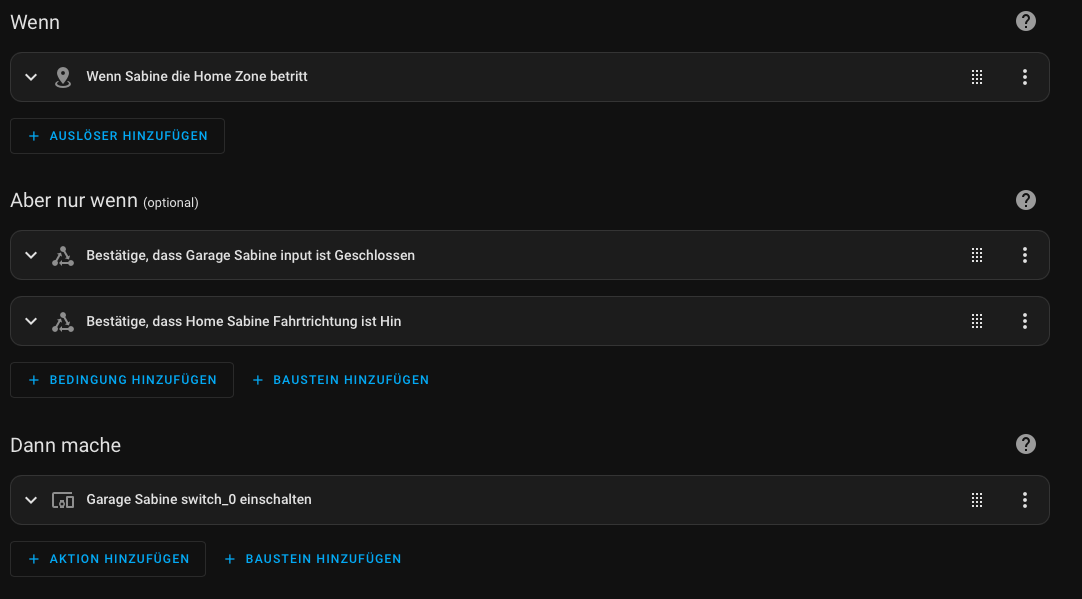Click Bedingung hinzufügen button
1082x599 pixels.
pos(122,380)
